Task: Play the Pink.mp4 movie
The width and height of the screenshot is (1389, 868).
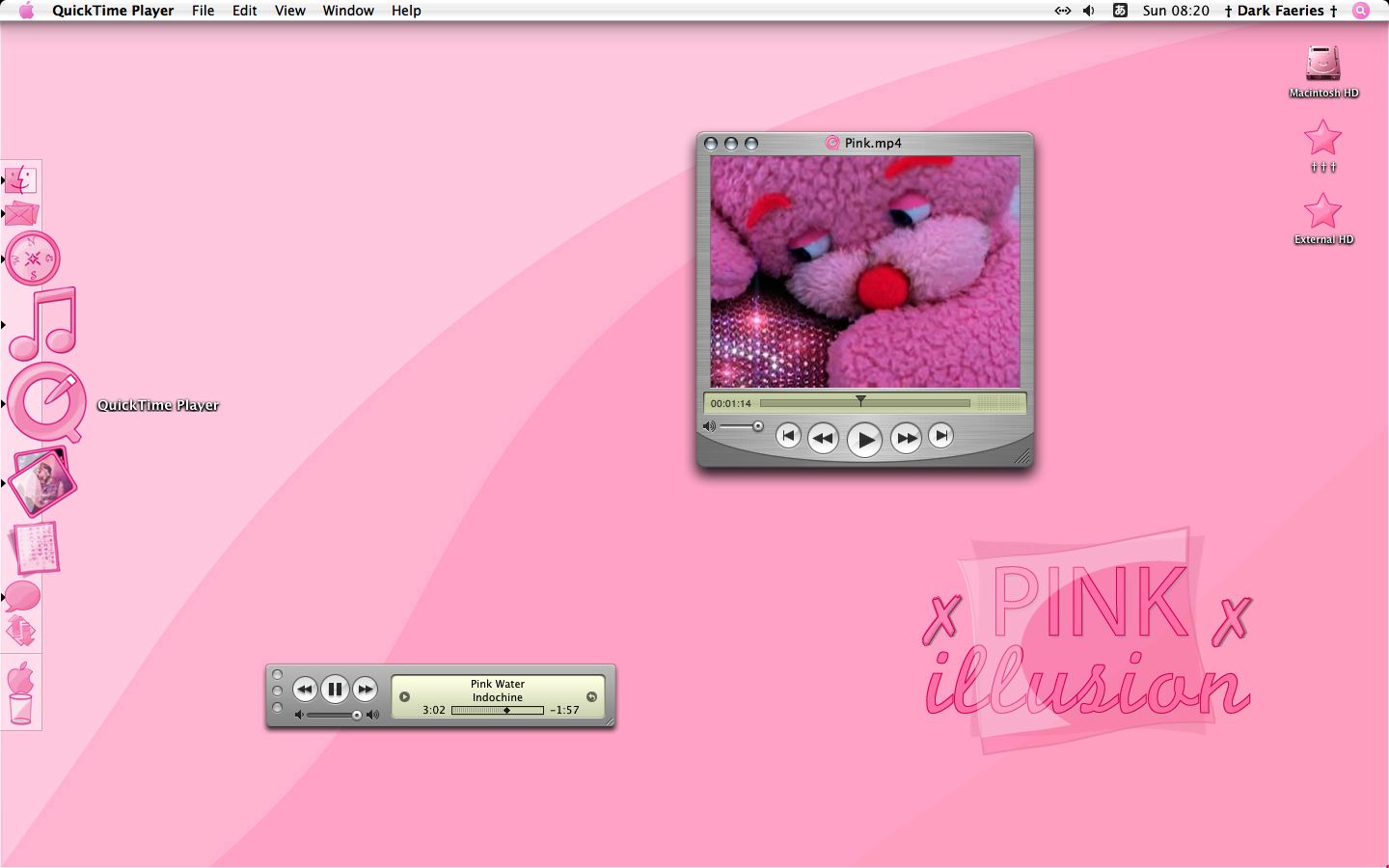Action: tap(864, 440)
